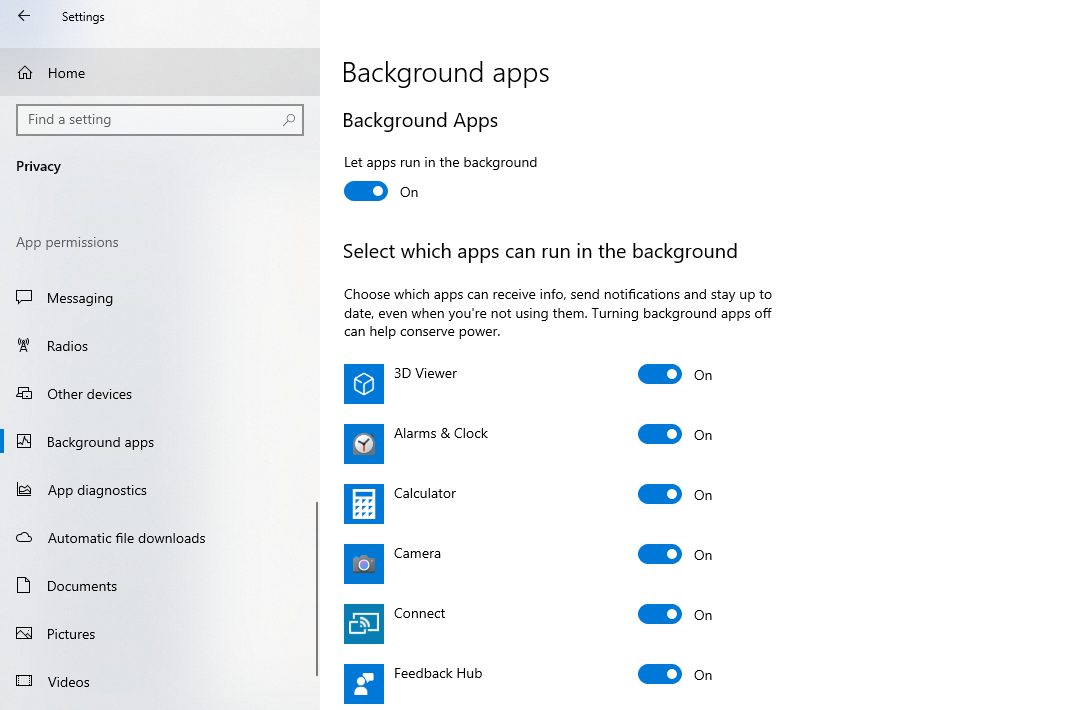Open Other devices settings
Image resolution: width=1068 pixels, height=710 pixels.
159,394
